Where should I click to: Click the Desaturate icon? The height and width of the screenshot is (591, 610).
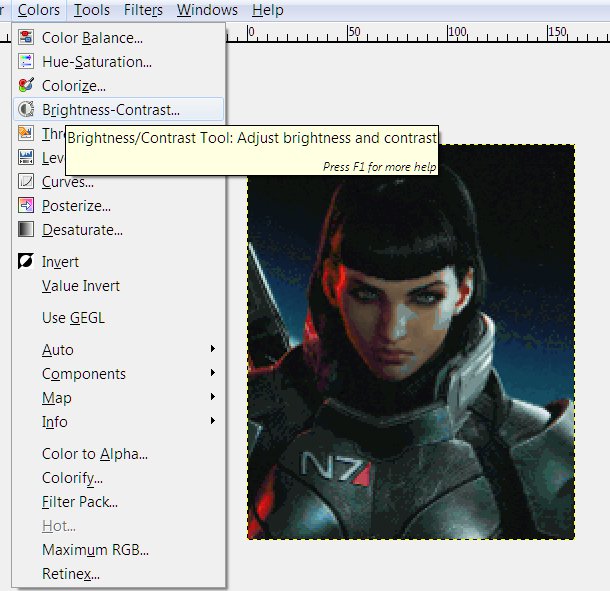pos(26,230)
